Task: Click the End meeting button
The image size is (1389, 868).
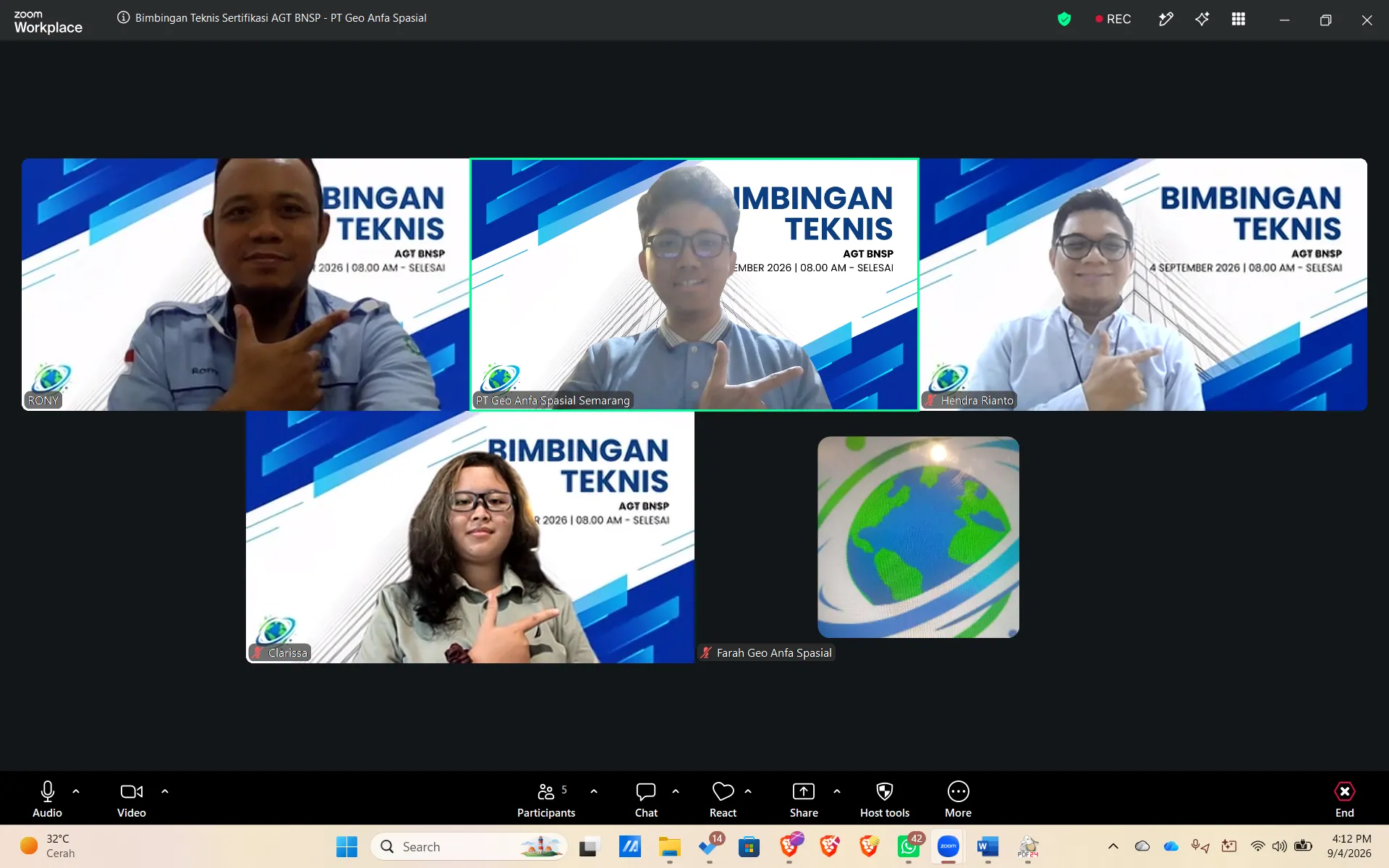Action: point(1344,799)
